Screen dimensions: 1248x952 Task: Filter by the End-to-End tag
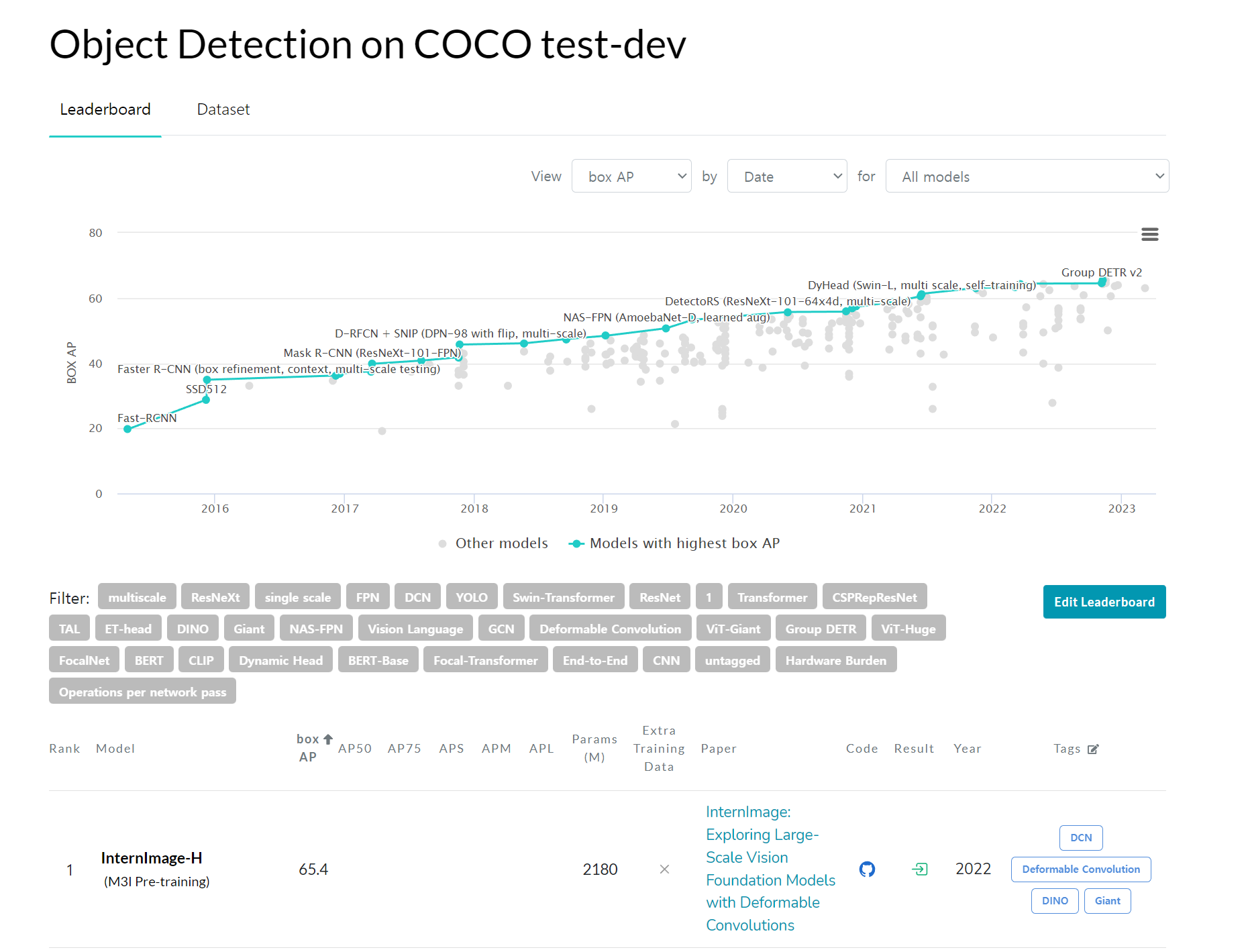[x=595, y=660]
